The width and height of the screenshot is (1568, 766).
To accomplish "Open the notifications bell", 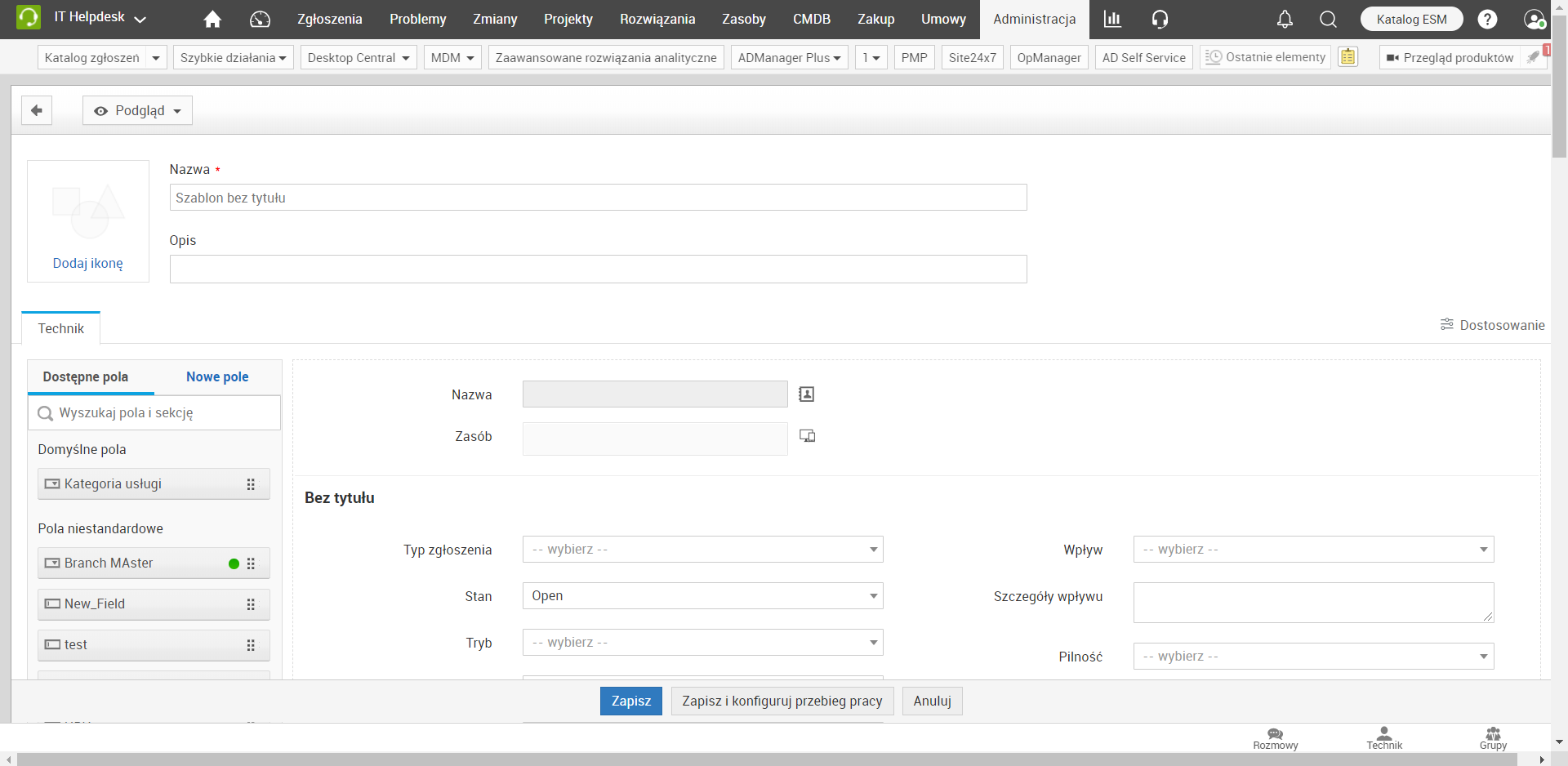I will click(x=1285, y=19).
